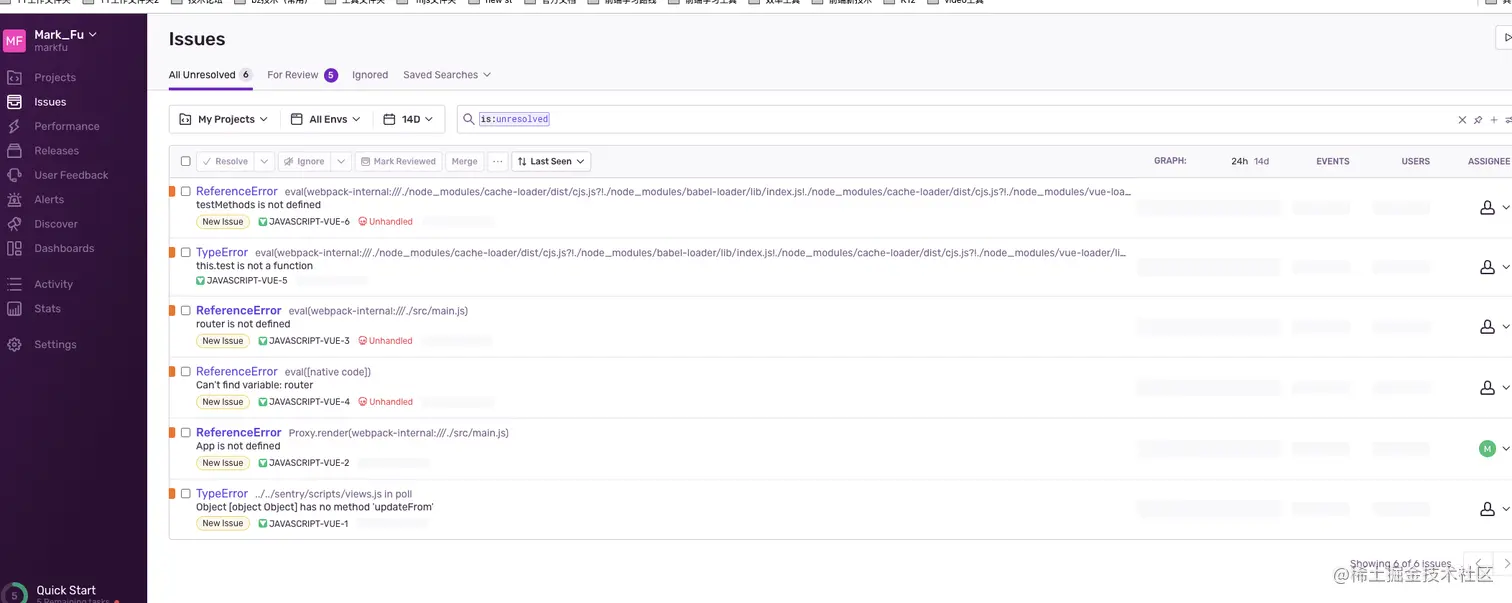Screen dimensions: 1512x603
Task: Open the Mark_Fu organization menu
Action: tap(66, 35)
